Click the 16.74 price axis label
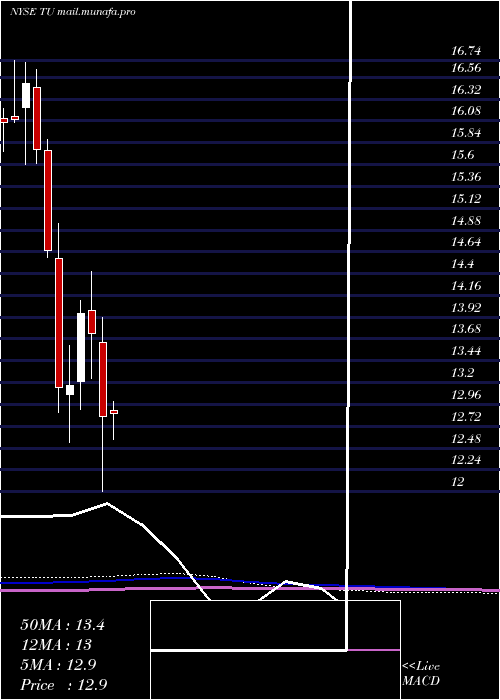This screenshot has width=500, height=700. tap(466, 51)
